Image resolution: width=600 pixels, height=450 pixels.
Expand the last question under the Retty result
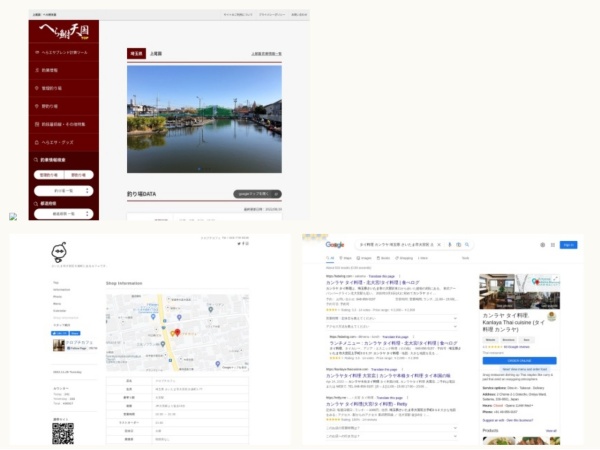pos(391,436)
